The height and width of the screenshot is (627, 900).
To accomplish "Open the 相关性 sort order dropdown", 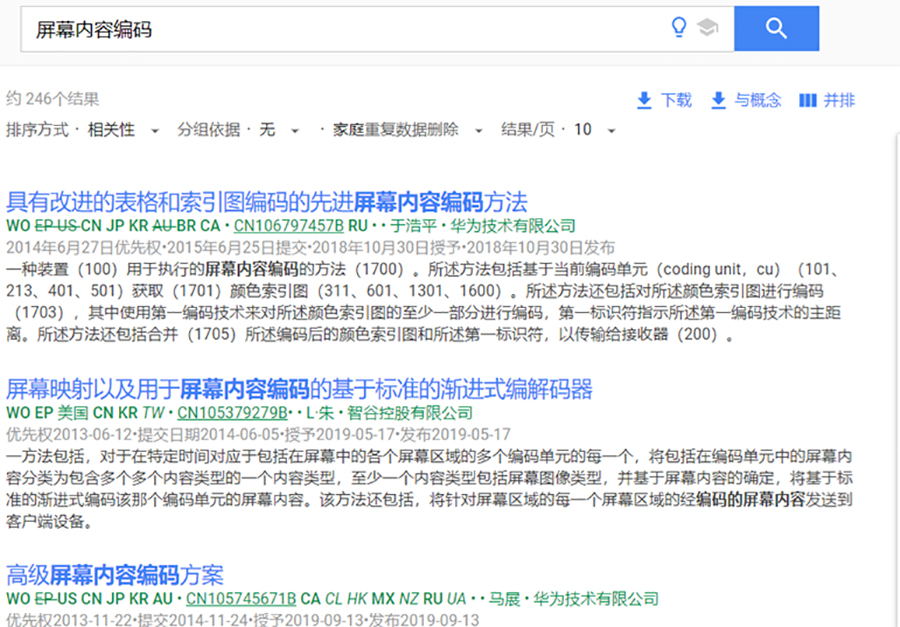I will pos(124,130).
